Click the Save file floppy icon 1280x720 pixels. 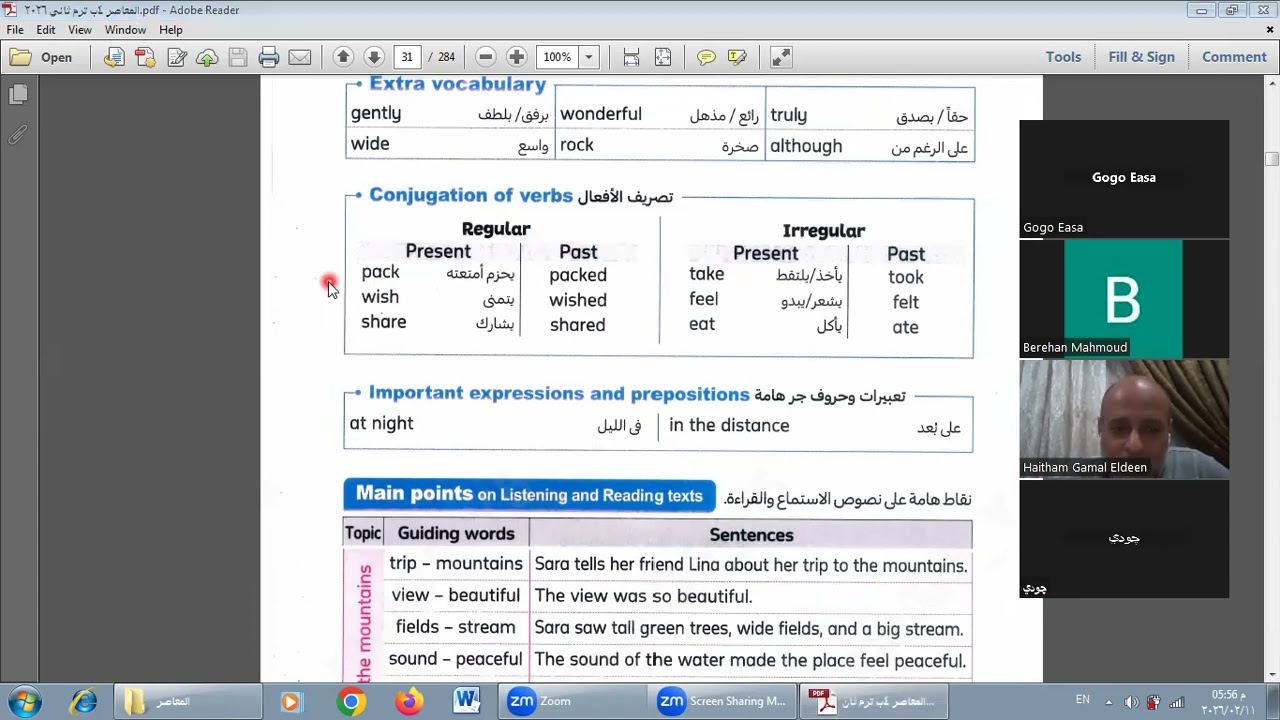tap(238, 57)
